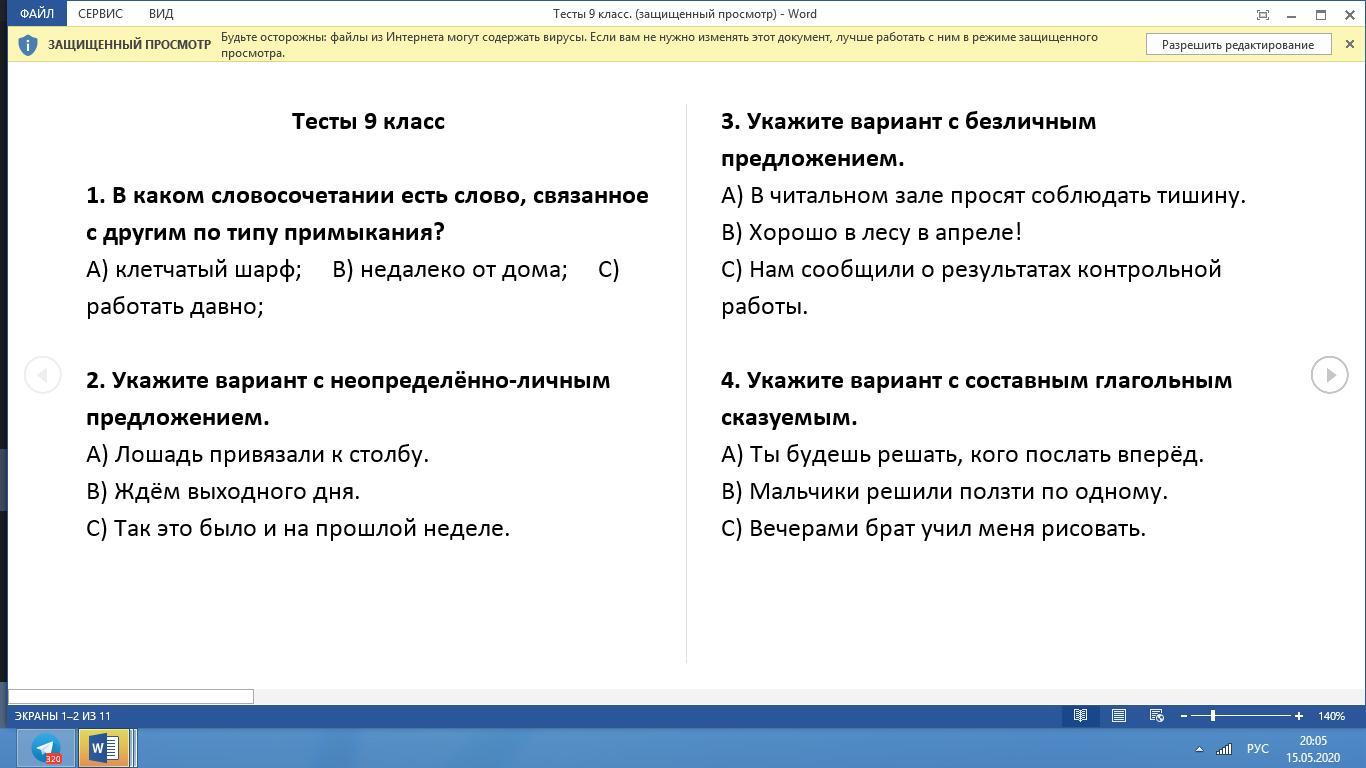The height and width of the screenshot is (768, 1366).
Task: Open the СЕРВИС menu
Action: 100,14
